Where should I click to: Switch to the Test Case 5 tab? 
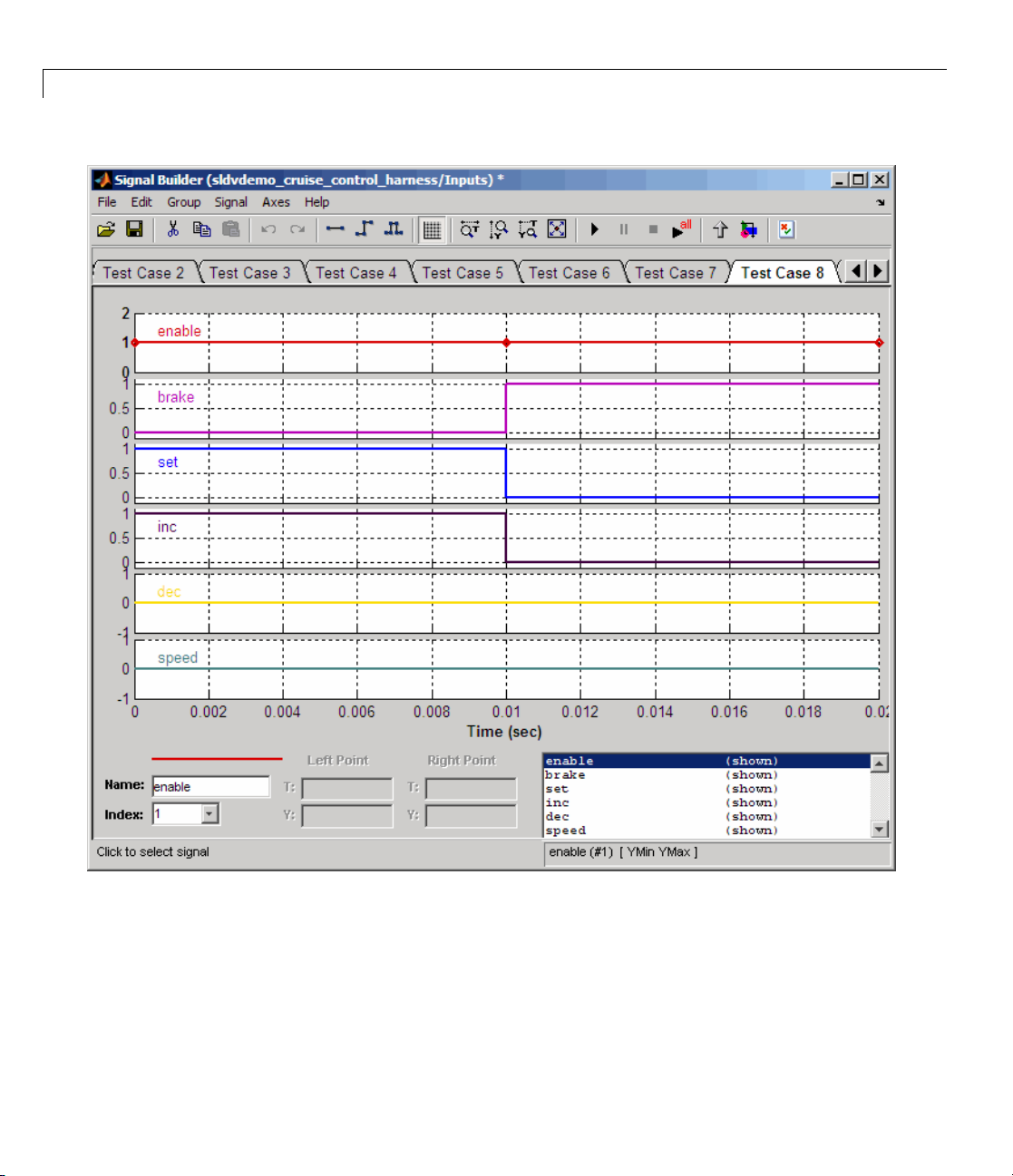click(x=463, y=273)
